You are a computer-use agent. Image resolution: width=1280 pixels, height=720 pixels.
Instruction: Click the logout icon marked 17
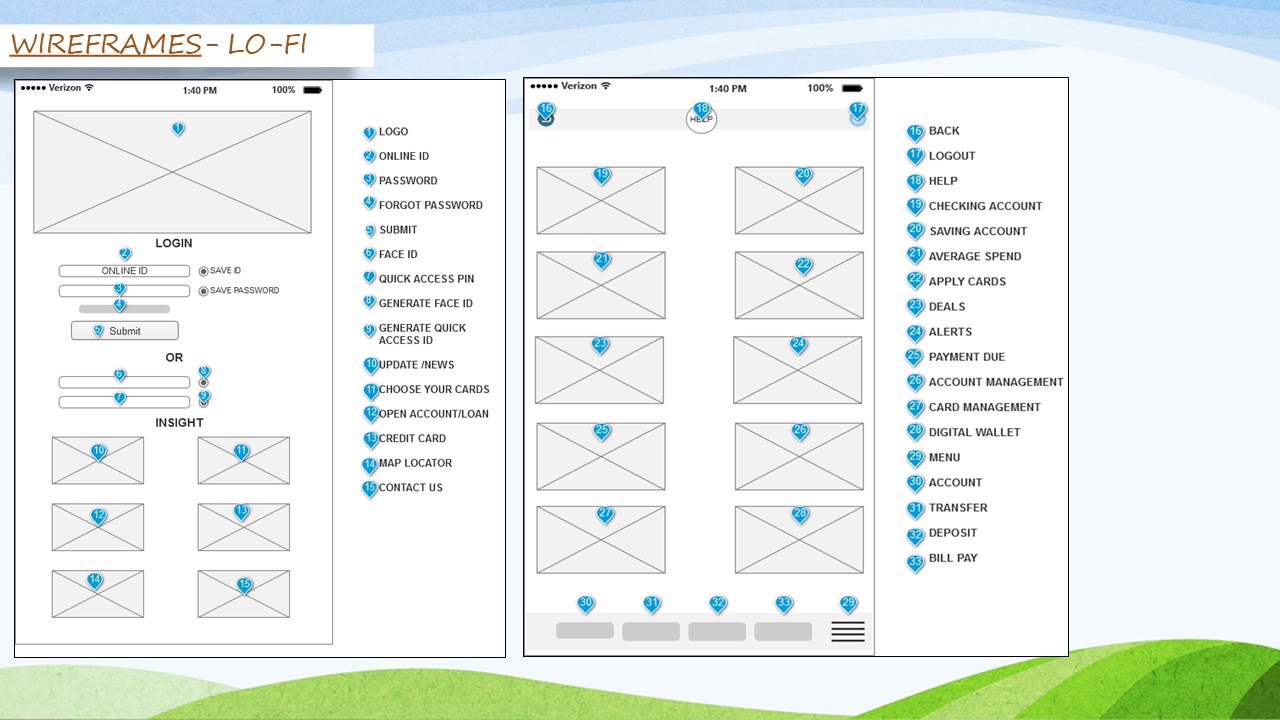coord(857,118)
